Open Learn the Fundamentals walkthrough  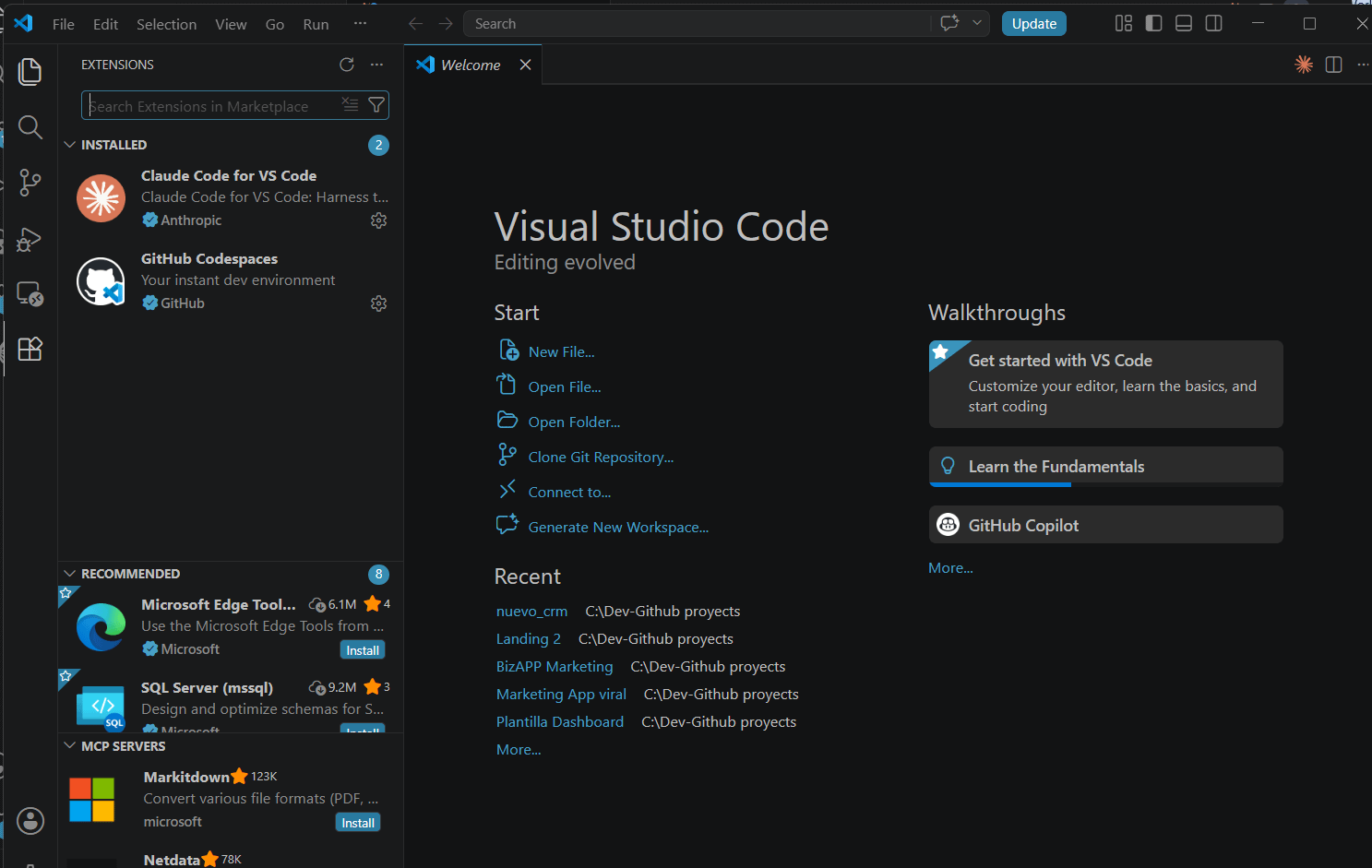click(x=1105, y=467)
